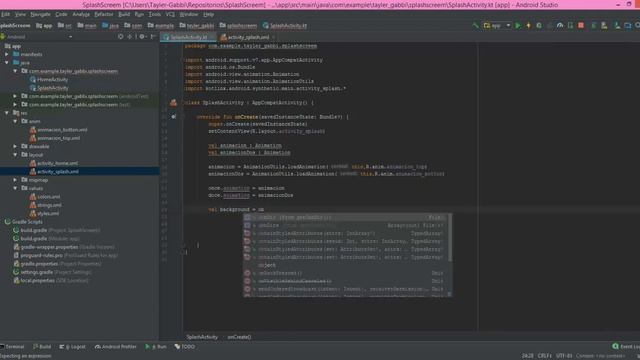Image resolution: width=640 pixels, height=360 pixels.
Task: Switch to the SplashActivity.kt editor tab
Action: 188,37
